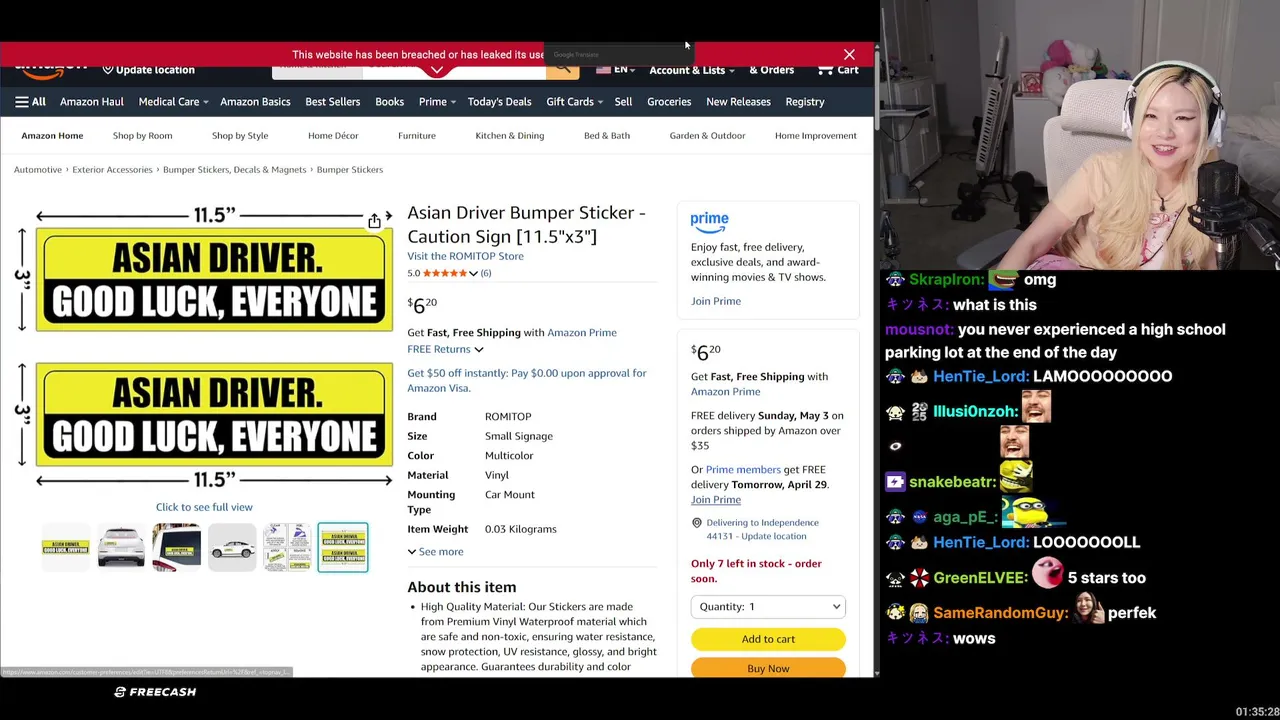Click the five-star rating stars
The height and width of the screenshot is (720, 1280).
[445, 273]
